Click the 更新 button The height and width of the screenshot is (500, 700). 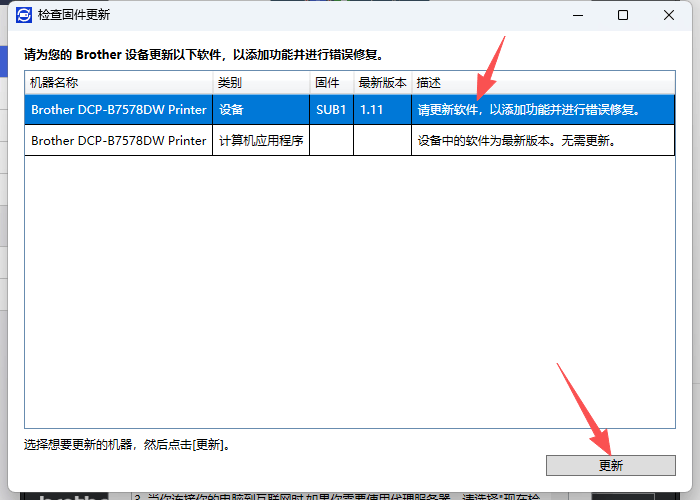pyautogui.click(x=610, y=465)
